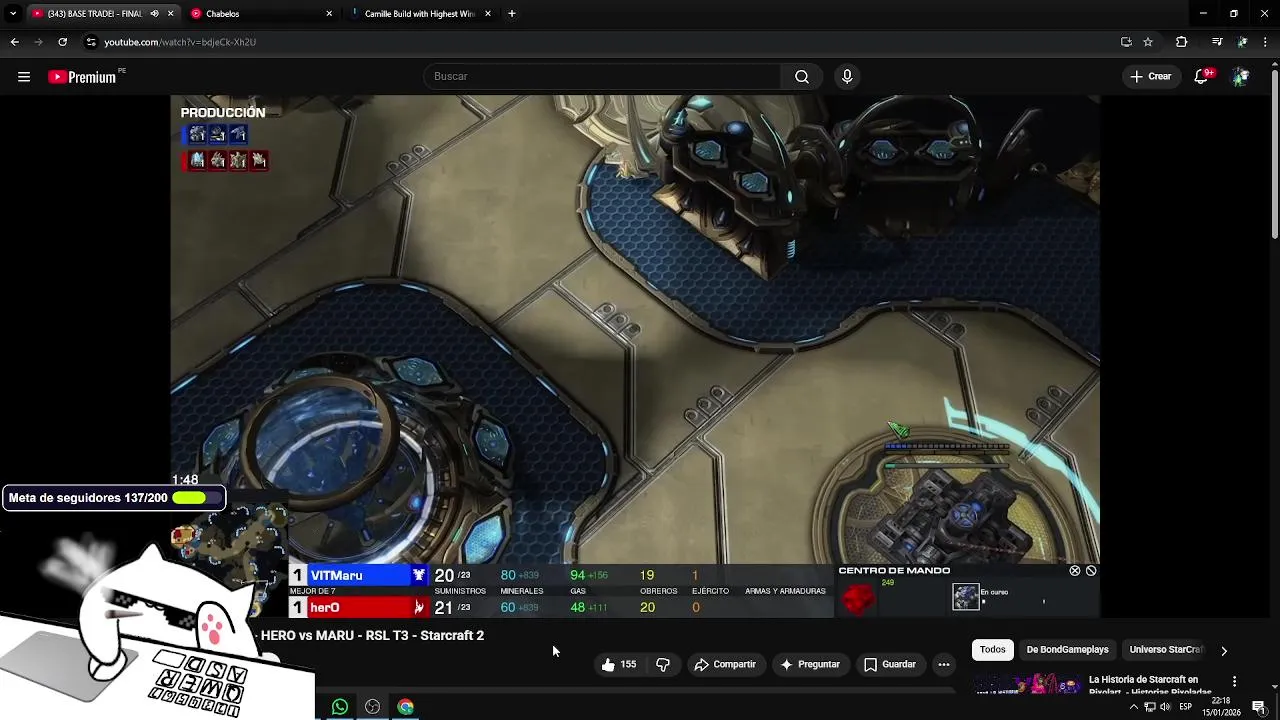Dislike the video with thumbs down
Viewport: 1280px width, 720px height.
click(x=663, y=664)
